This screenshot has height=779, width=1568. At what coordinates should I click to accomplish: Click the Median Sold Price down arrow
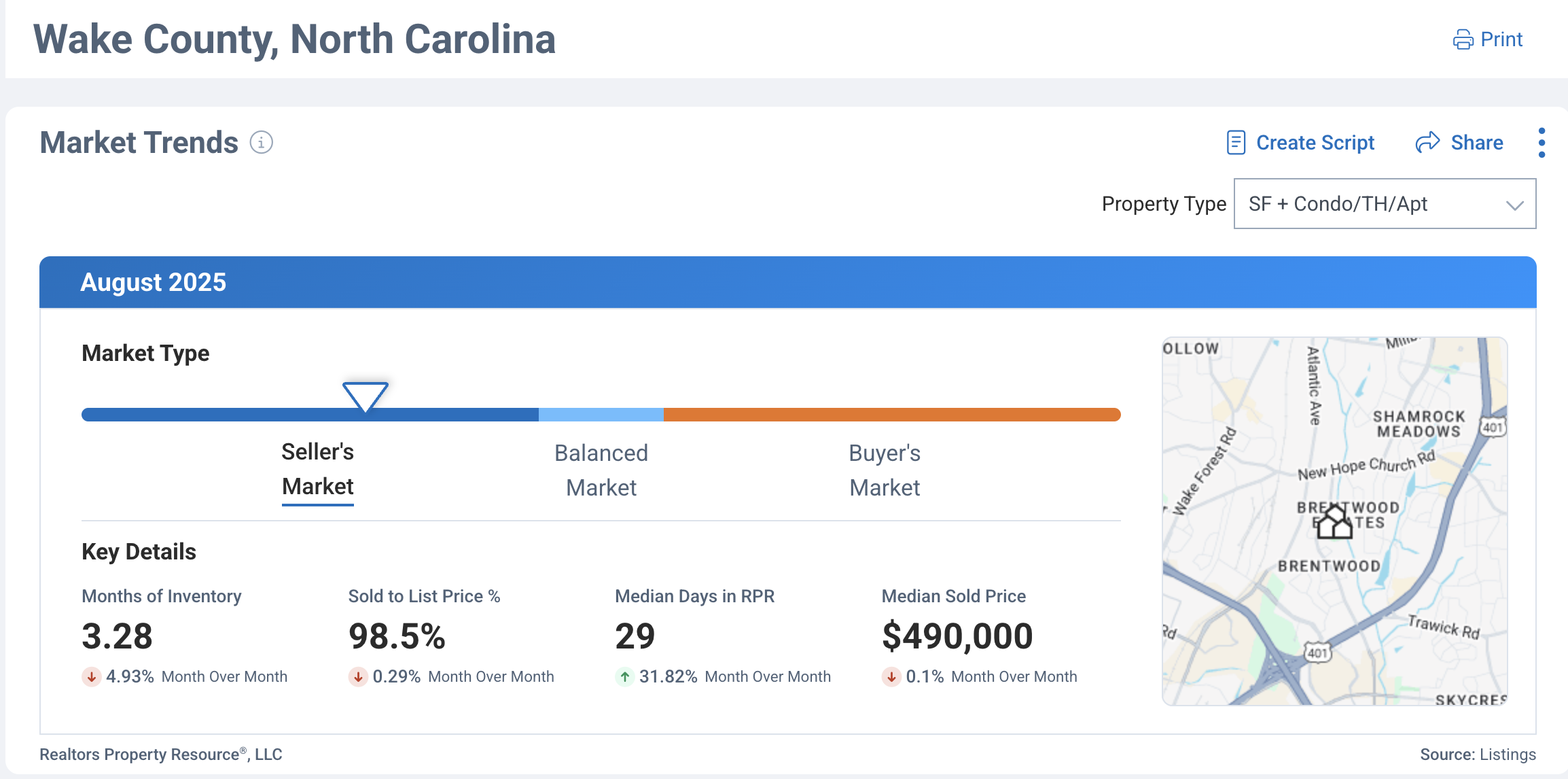[x=891, y=677]
